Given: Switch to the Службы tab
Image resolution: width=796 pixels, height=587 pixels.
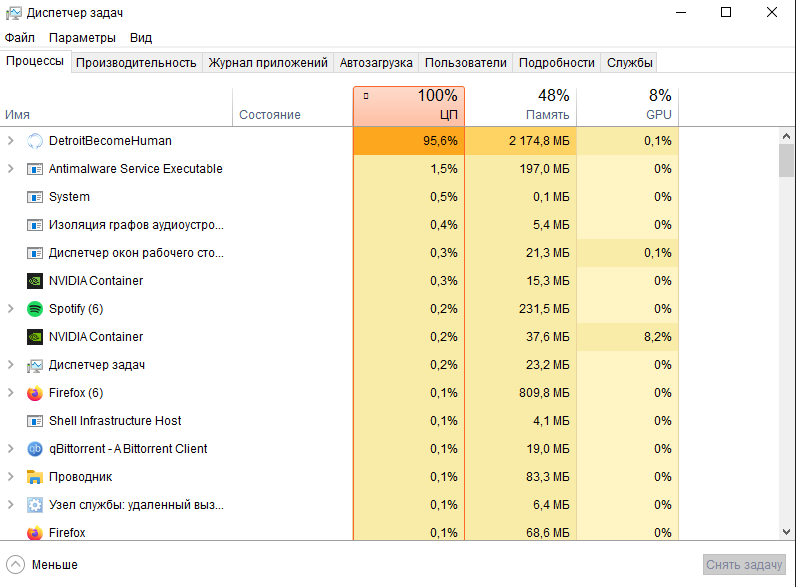Looking at the screenshot, I should coord(629,62).
